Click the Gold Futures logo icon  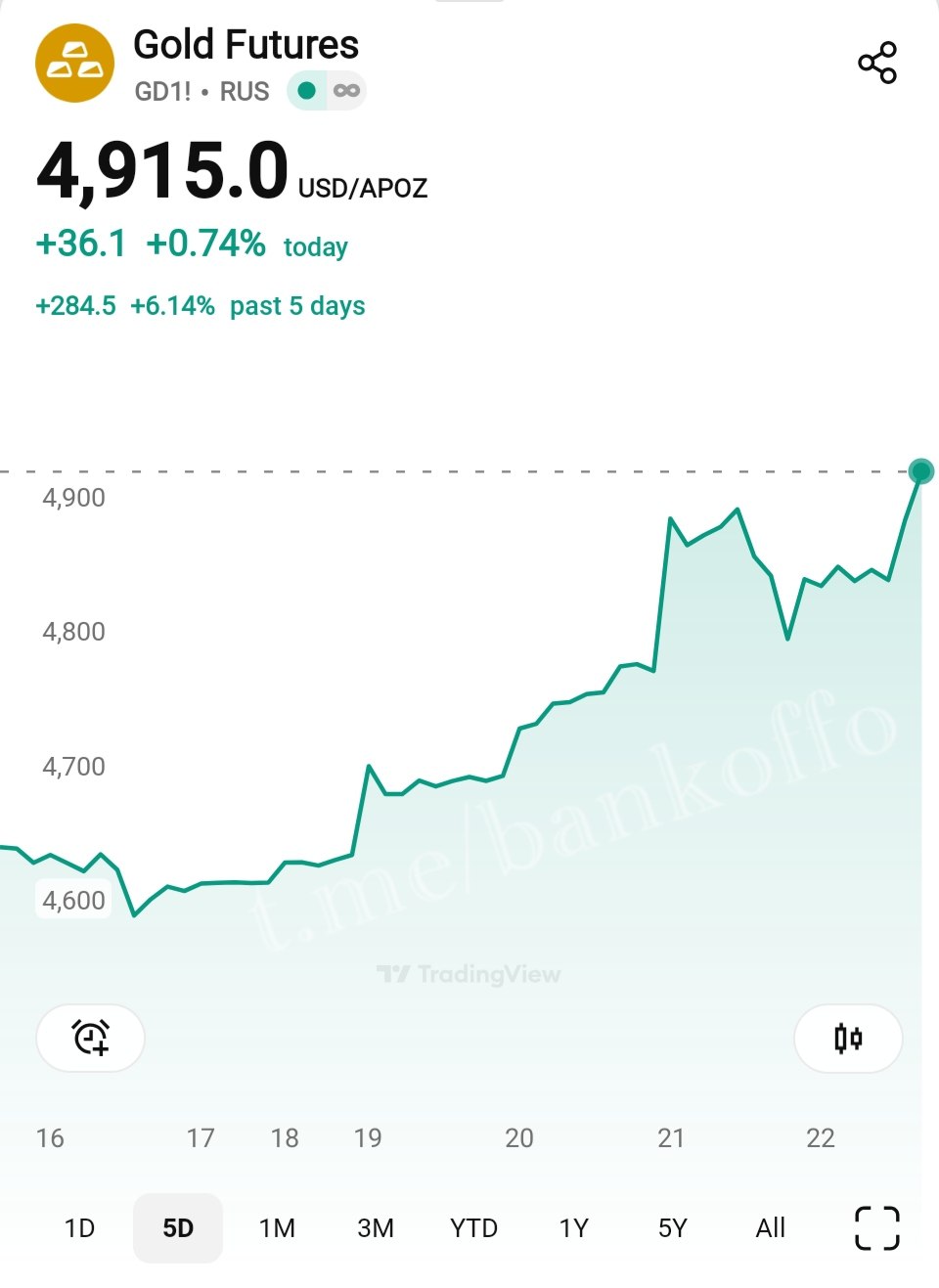[x=74, y=64]
